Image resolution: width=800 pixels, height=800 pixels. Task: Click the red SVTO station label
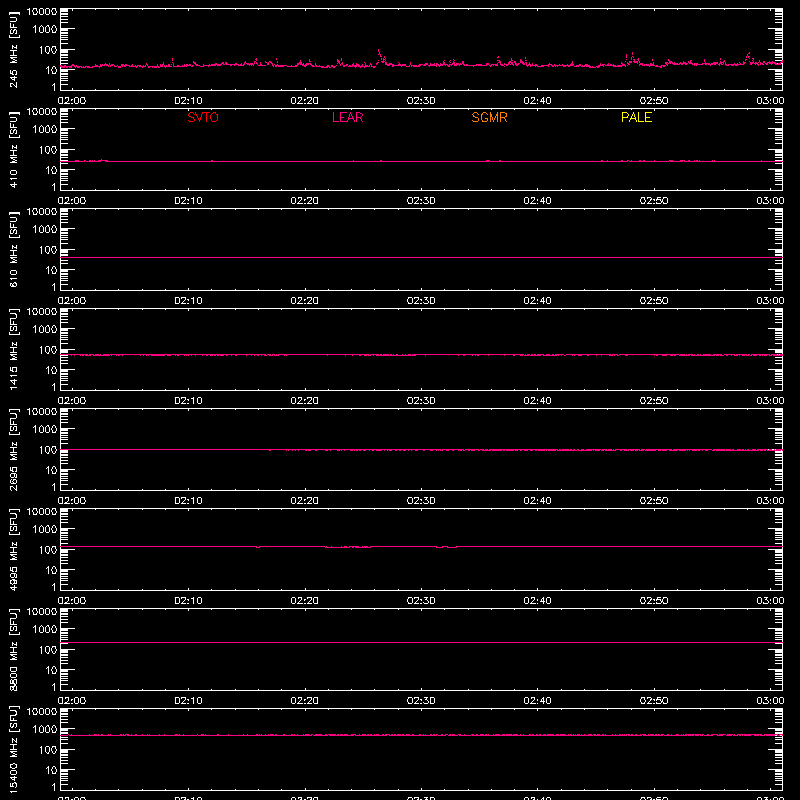click(x=203, y=117)
